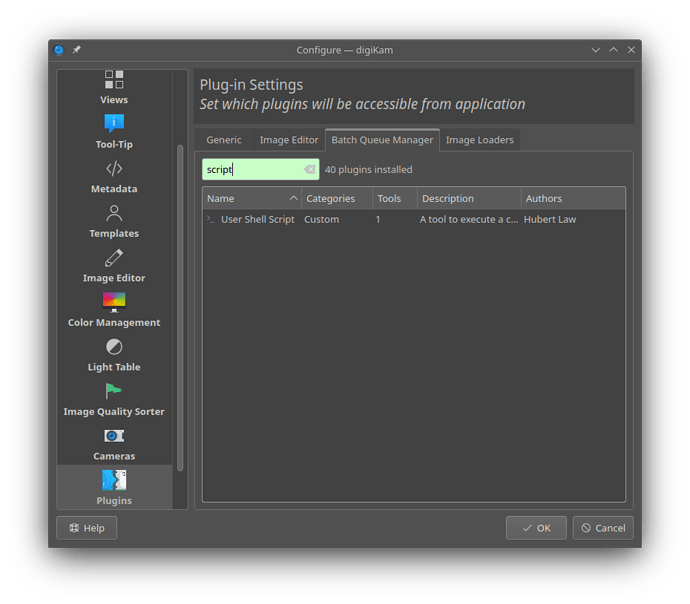Image resolution: width=690 pixels, height=604 pixels.
Task: Open the Views settings page
Action: pyautogui.click(x=114, y=88)
